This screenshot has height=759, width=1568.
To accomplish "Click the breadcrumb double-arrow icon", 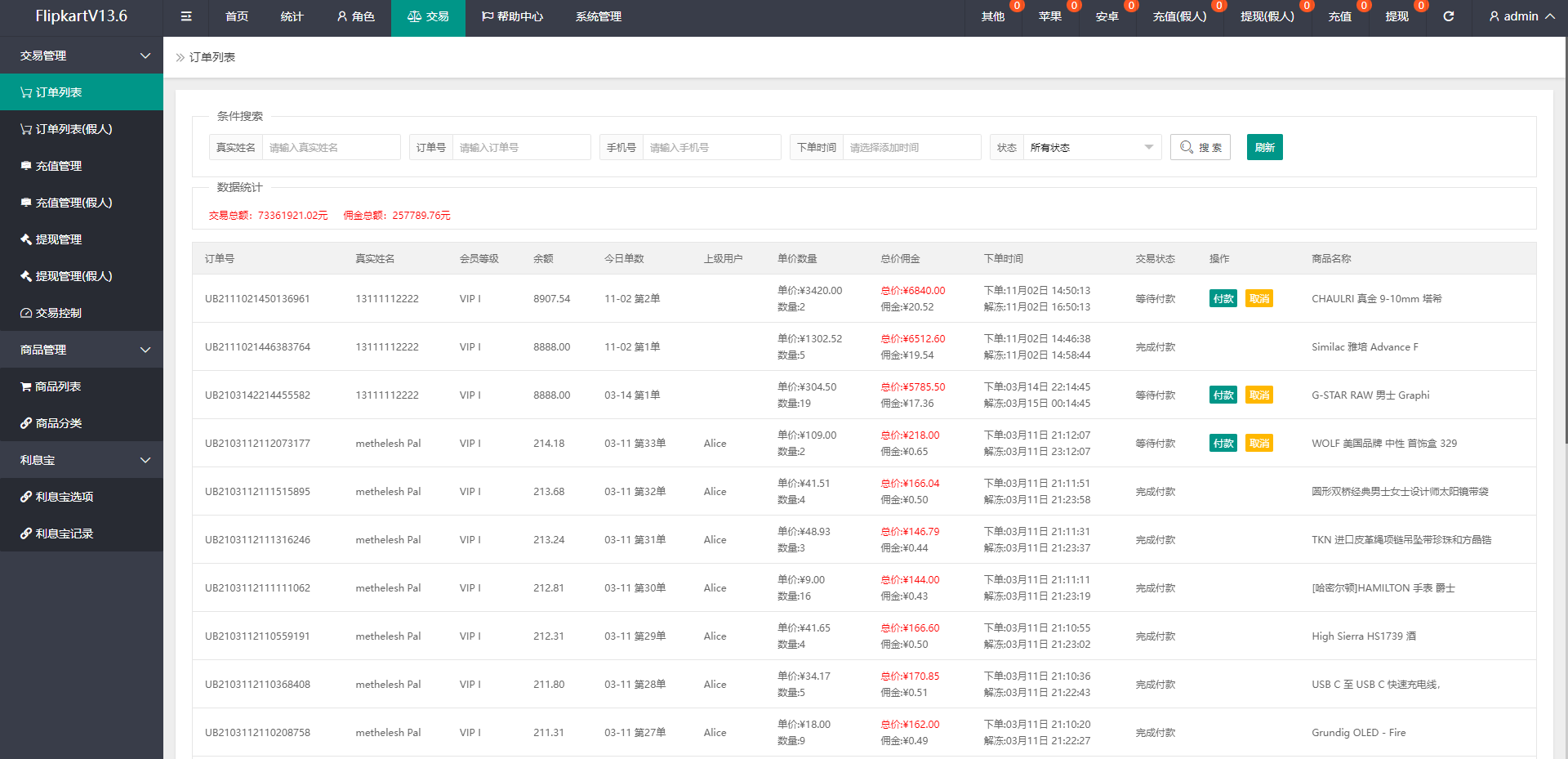I will click(180, 57).
